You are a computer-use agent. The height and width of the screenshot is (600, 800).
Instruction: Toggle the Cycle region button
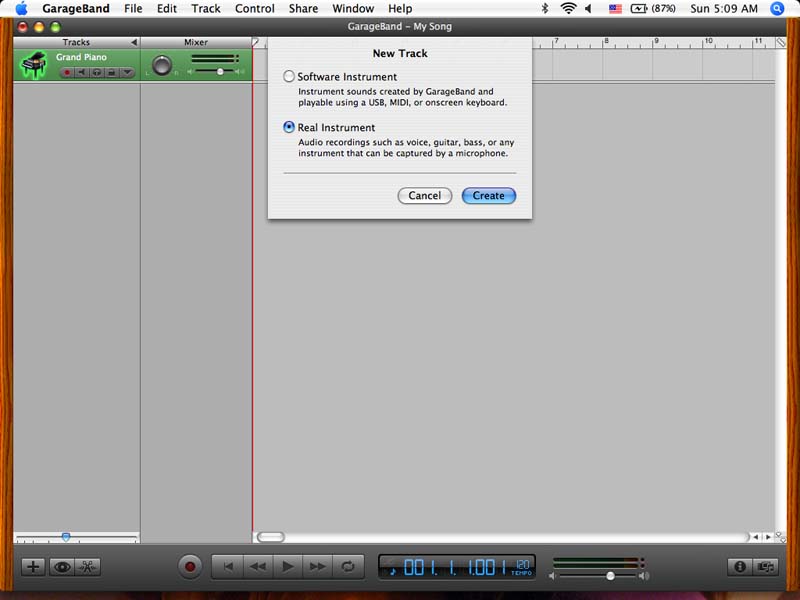pos(348,567)
